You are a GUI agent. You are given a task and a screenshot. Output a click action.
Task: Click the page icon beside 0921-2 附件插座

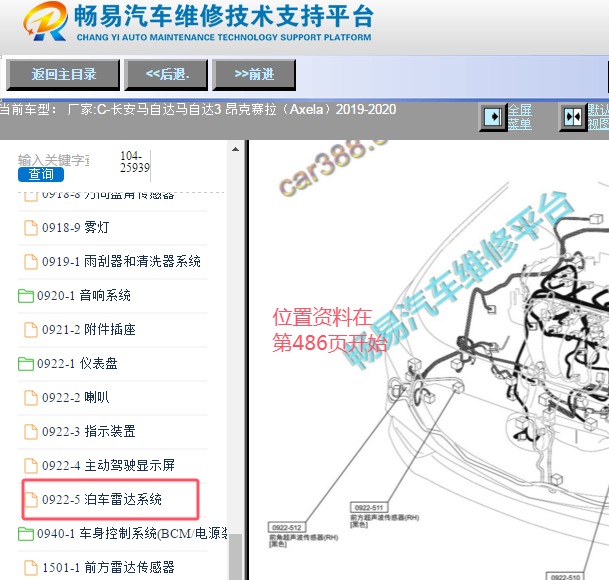point(31,330)
